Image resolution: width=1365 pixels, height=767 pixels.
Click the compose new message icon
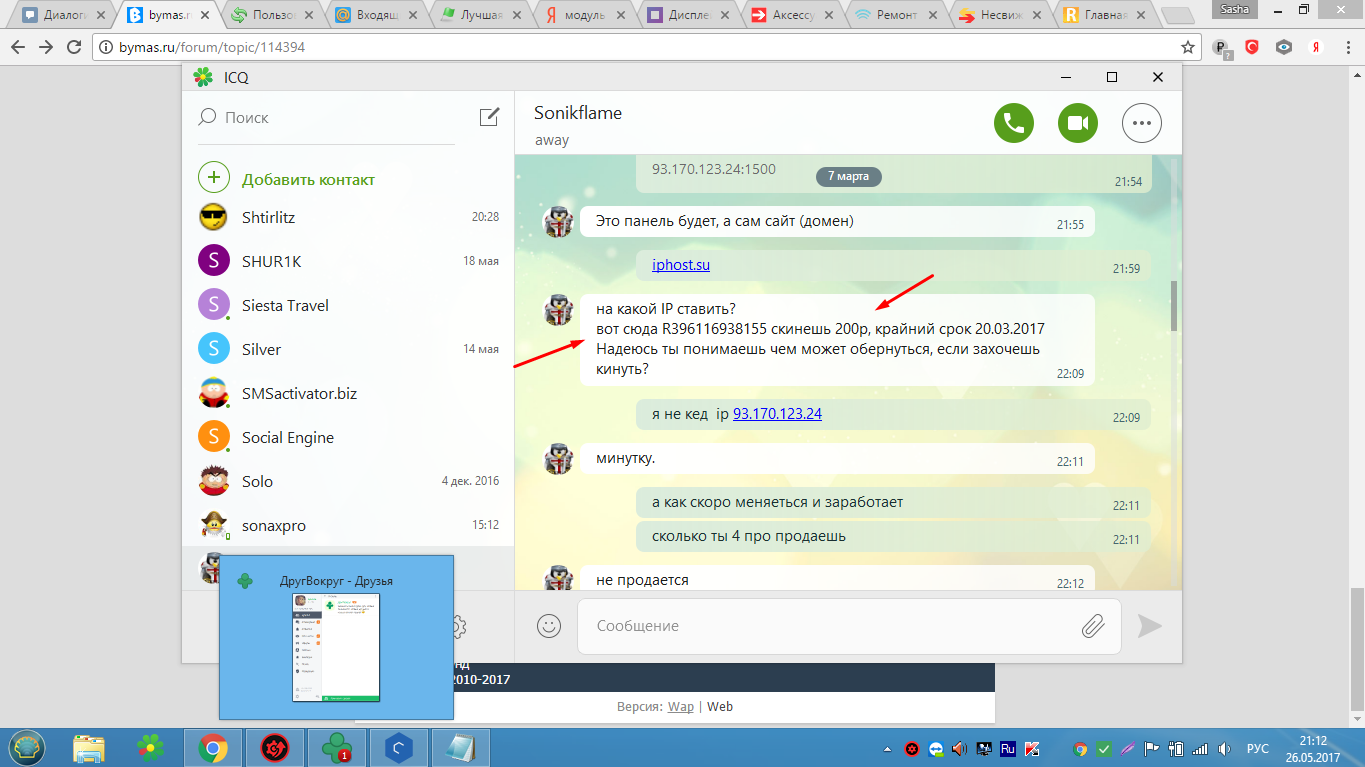pyautogui.click(x=489, y=117)
